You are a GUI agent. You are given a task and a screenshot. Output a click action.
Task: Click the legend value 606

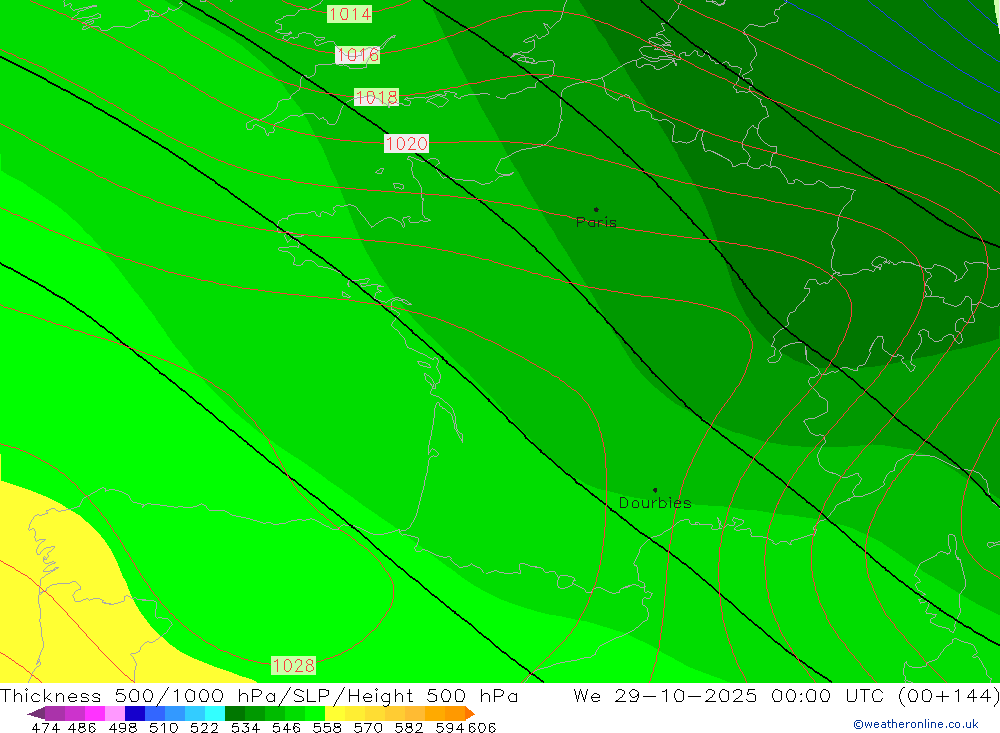[482, 727]
